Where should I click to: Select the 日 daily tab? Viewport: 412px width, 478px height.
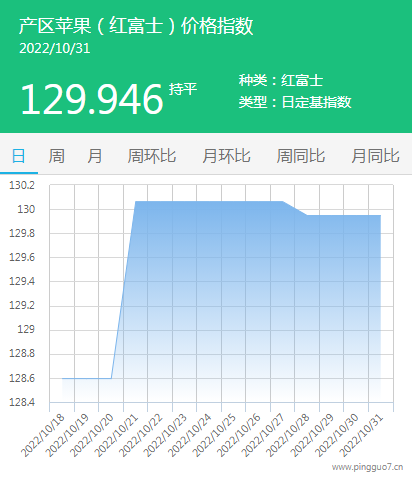(x=19, y=156)
